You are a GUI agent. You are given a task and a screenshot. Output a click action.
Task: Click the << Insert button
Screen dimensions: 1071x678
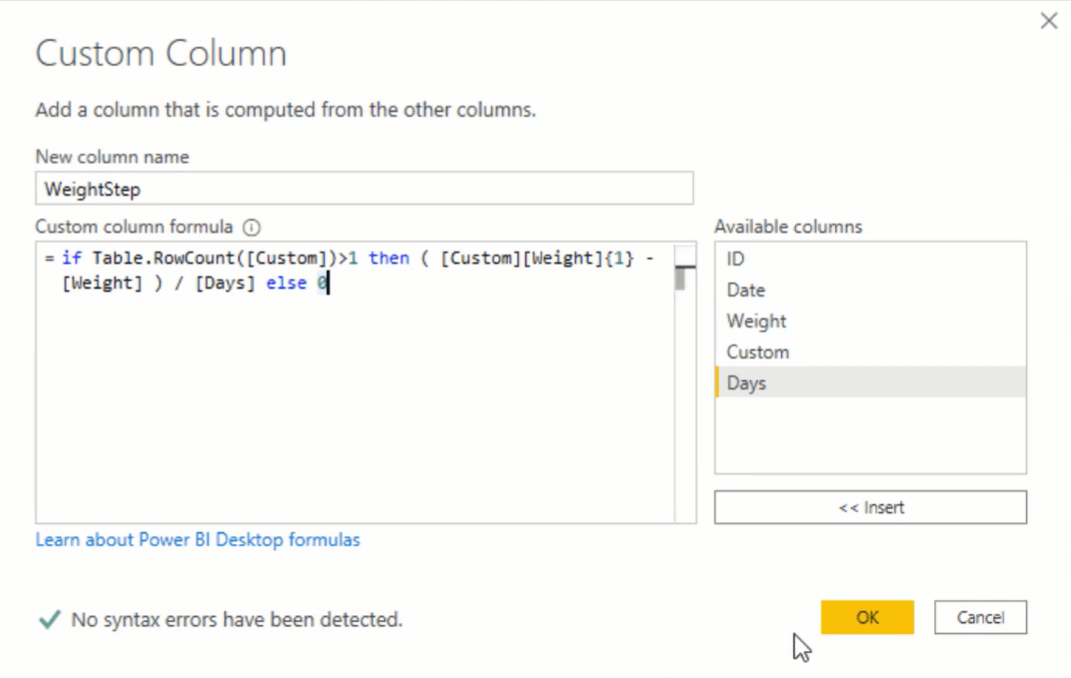pos(870,507)
